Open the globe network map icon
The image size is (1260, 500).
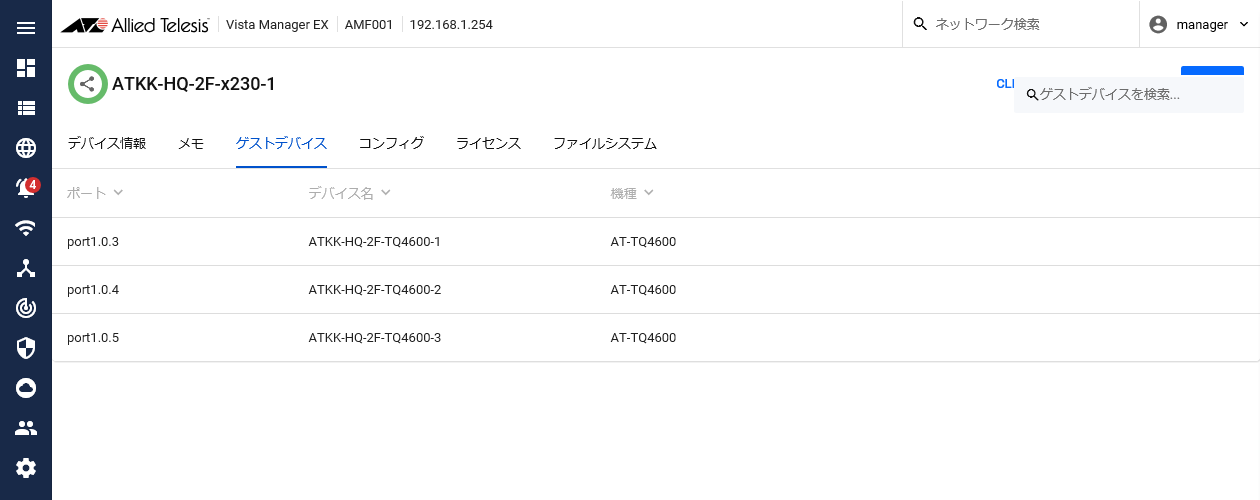tap(26, 148)
